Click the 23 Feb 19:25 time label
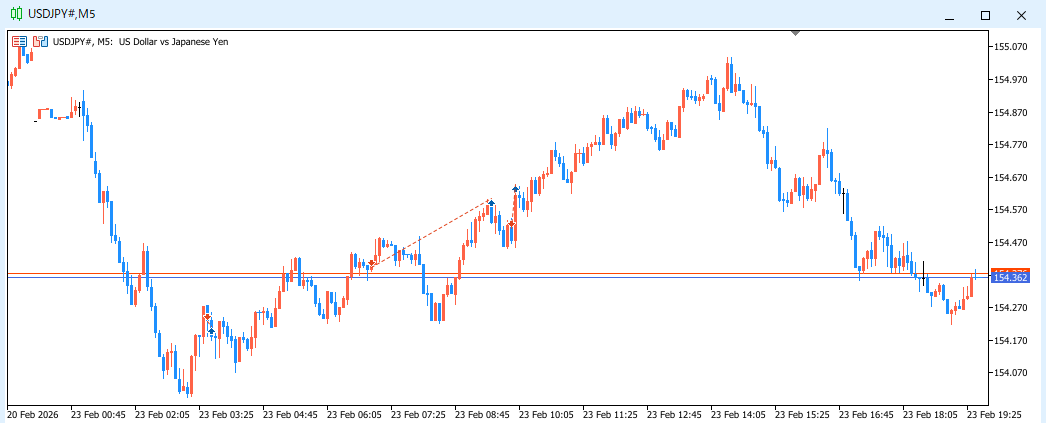Viewport: 1046px width, 423px height. click(x=994, y=413)
